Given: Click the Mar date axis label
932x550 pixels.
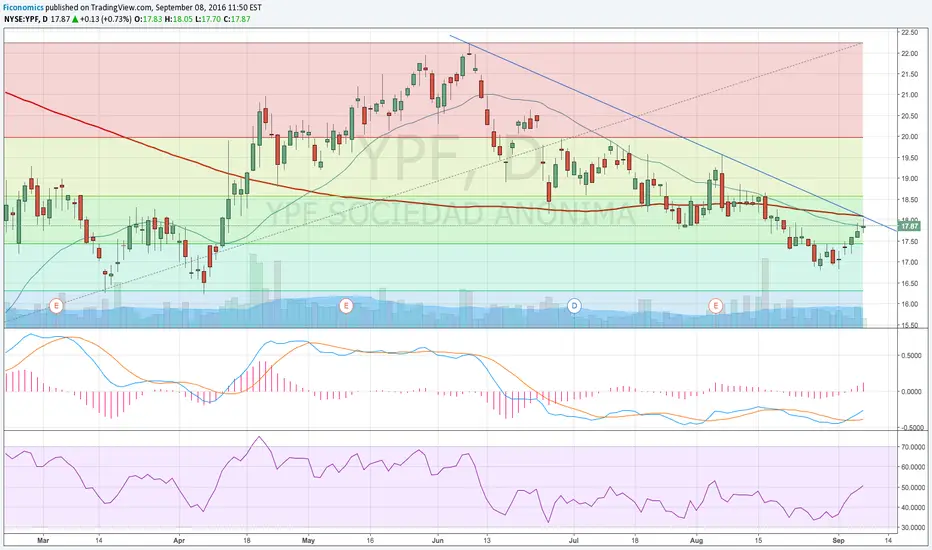Looking at the screenshot, I should pos(42,541).
